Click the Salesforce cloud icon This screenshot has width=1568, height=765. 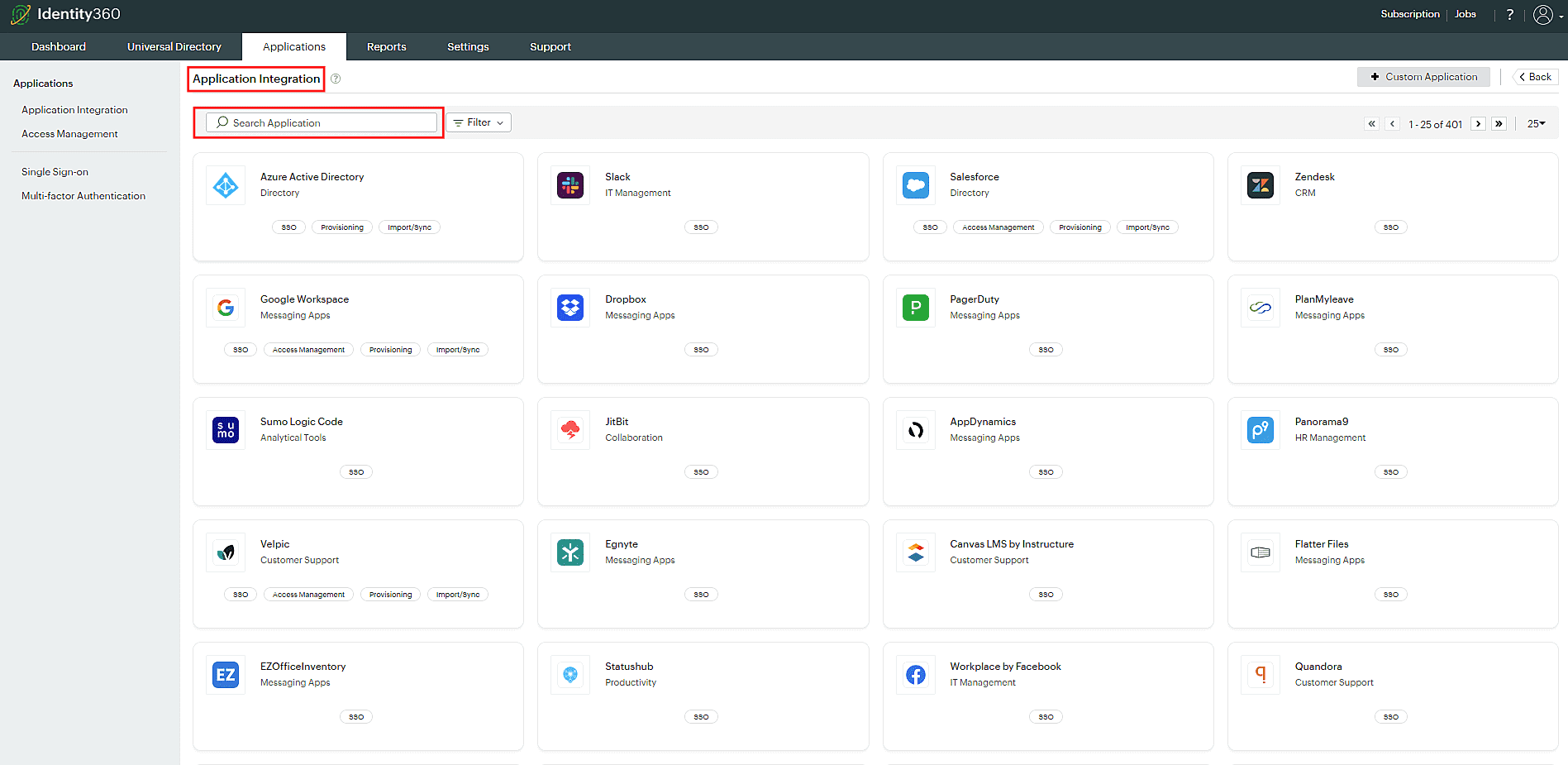click(916, 185)
